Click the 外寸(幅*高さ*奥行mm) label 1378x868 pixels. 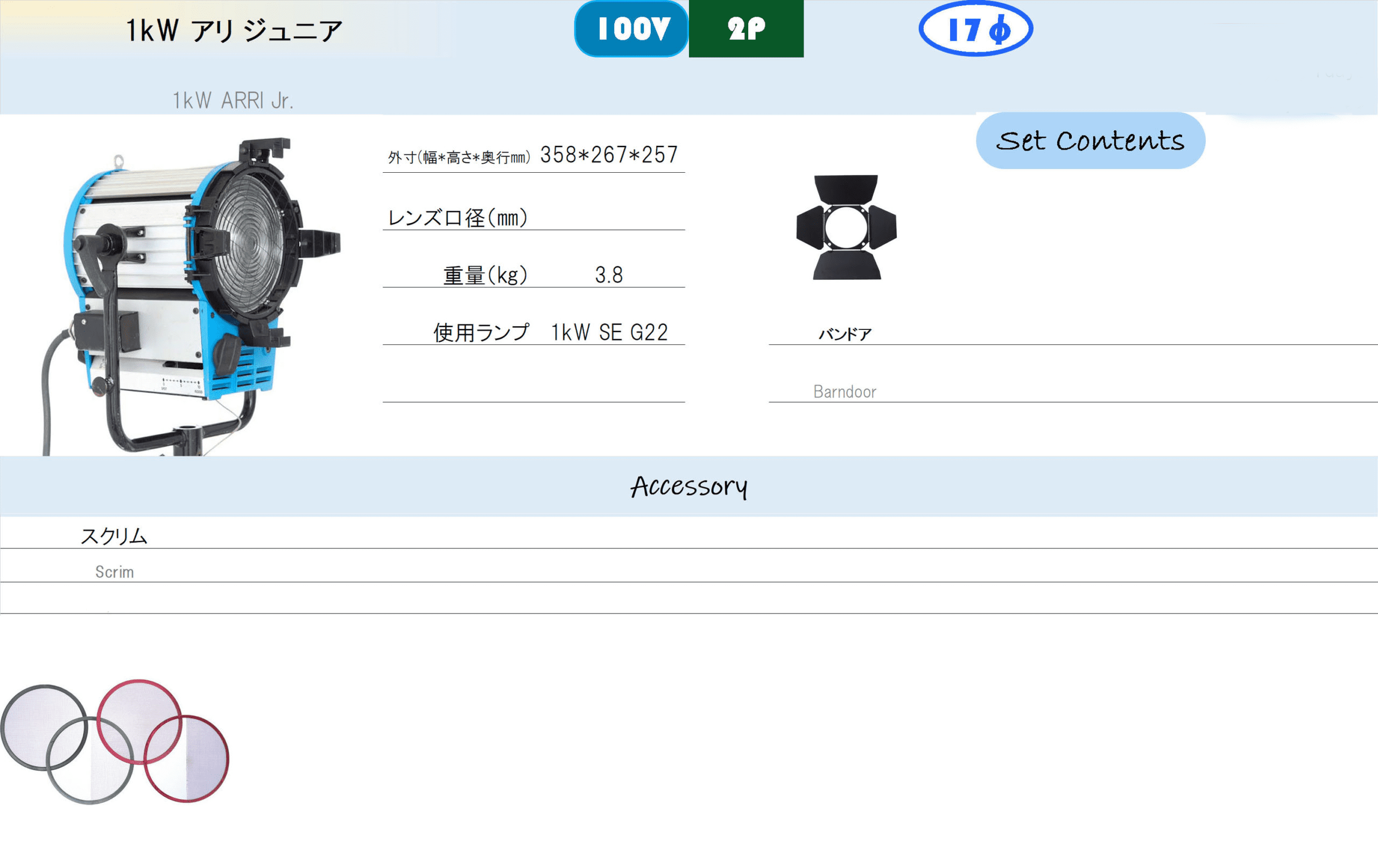click(x=459, y=157)
